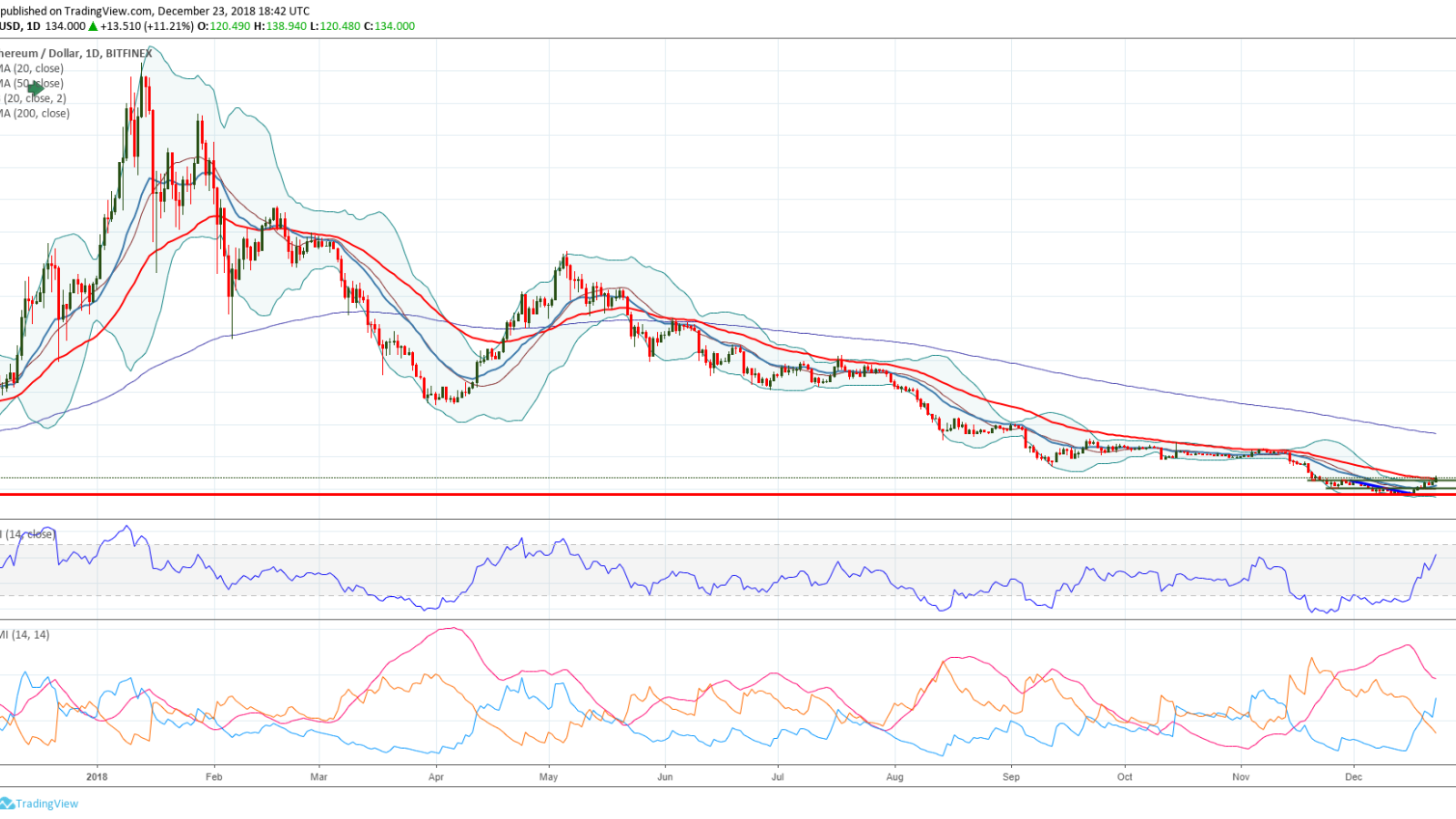Image resolution: width=1456 pixels, height=819 pixels.
Task: Click the Oct label on the time axis
Action: pyautogui.click(x=1125, y=777)
